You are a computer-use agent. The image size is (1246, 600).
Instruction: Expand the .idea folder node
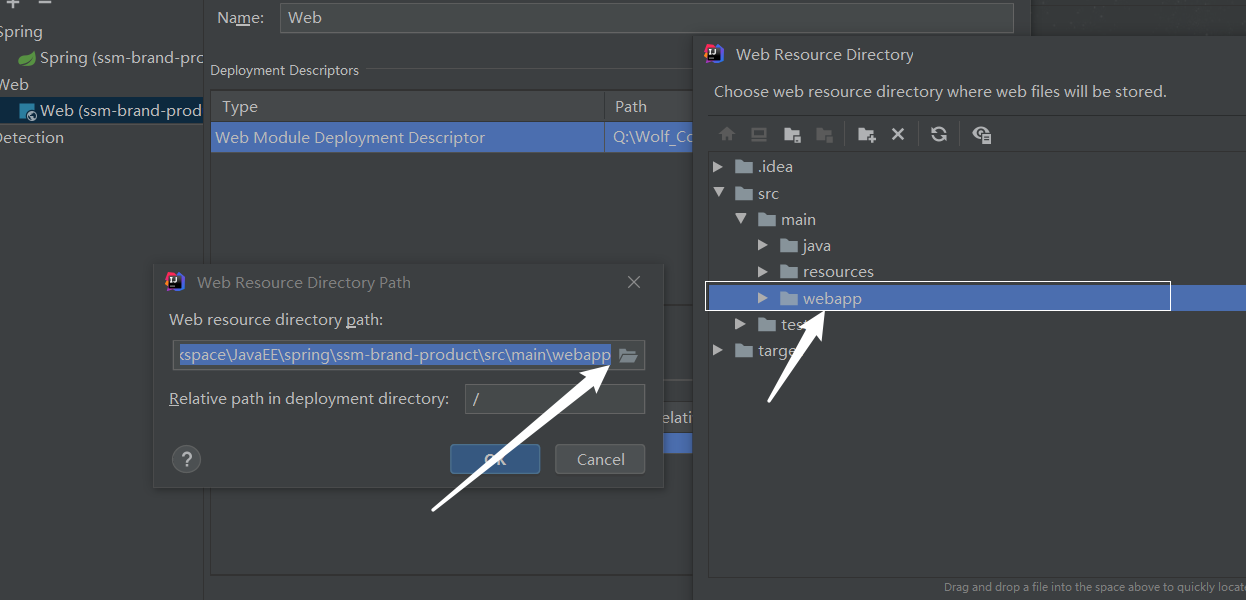click(x=718, y=167)
